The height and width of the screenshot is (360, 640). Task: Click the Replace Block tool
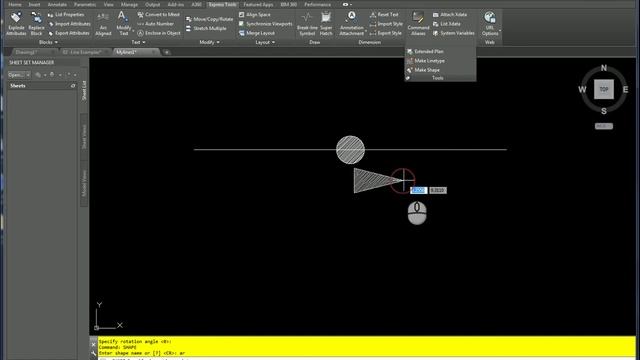click(36, 23)
